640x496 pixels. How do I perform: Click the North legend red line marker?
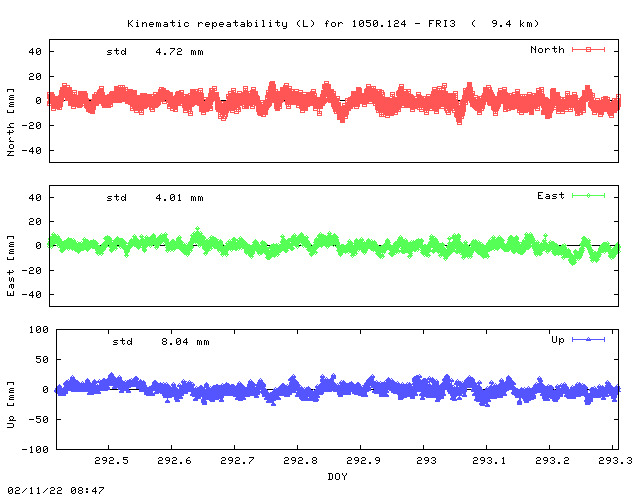point(588,49)
